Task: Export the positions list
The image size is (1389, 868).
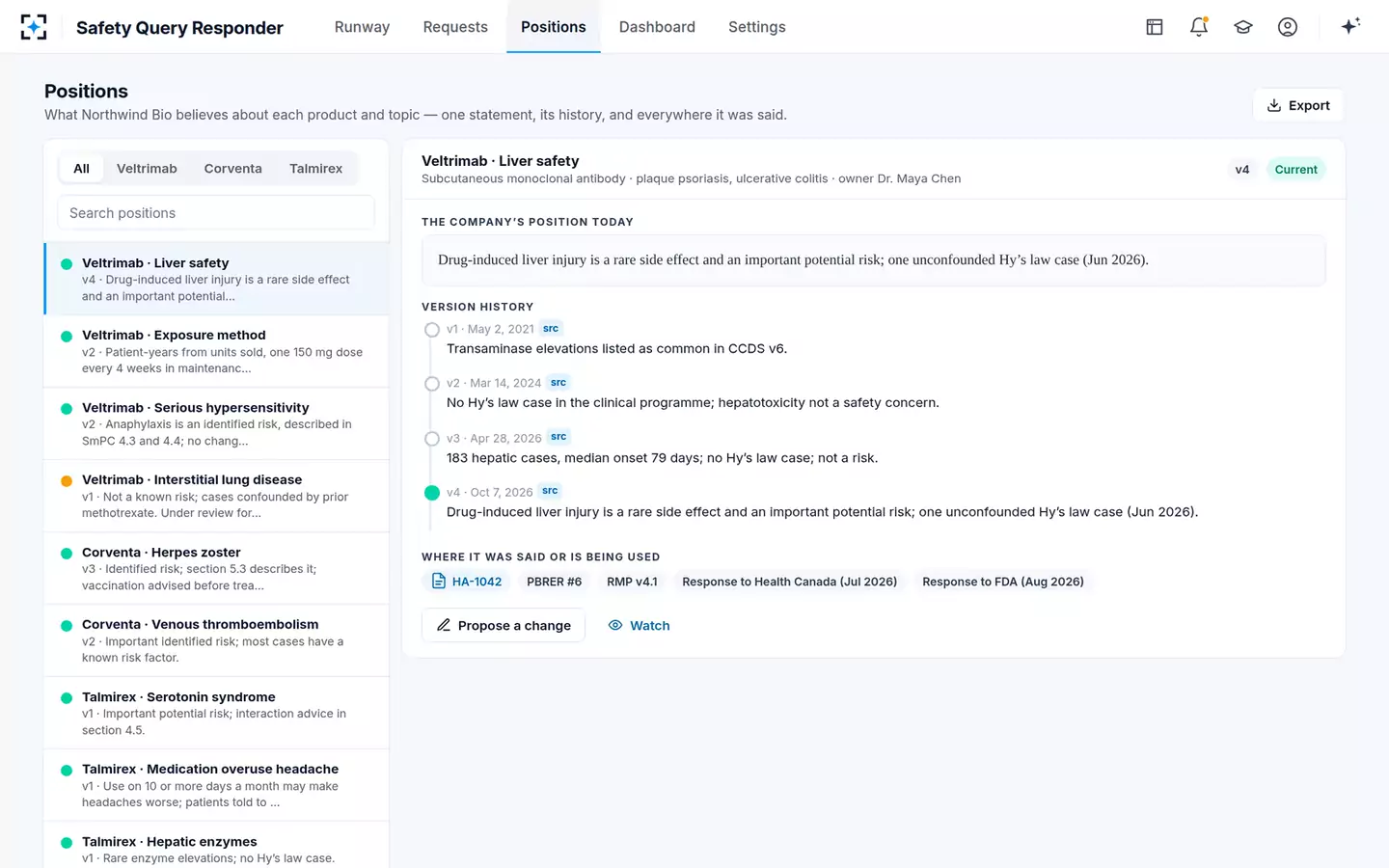Action: click(1298, 105)
